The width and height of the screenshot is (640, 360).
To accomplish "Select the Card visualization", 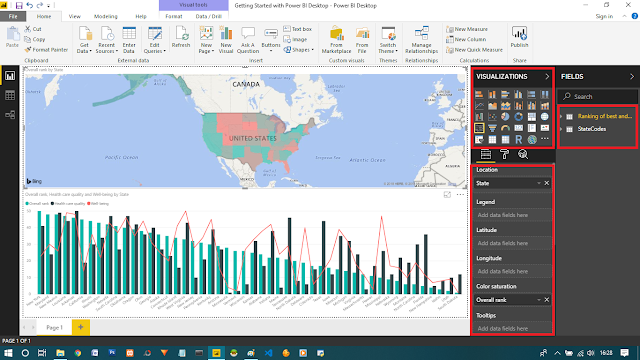I will (x=518, y=128).
